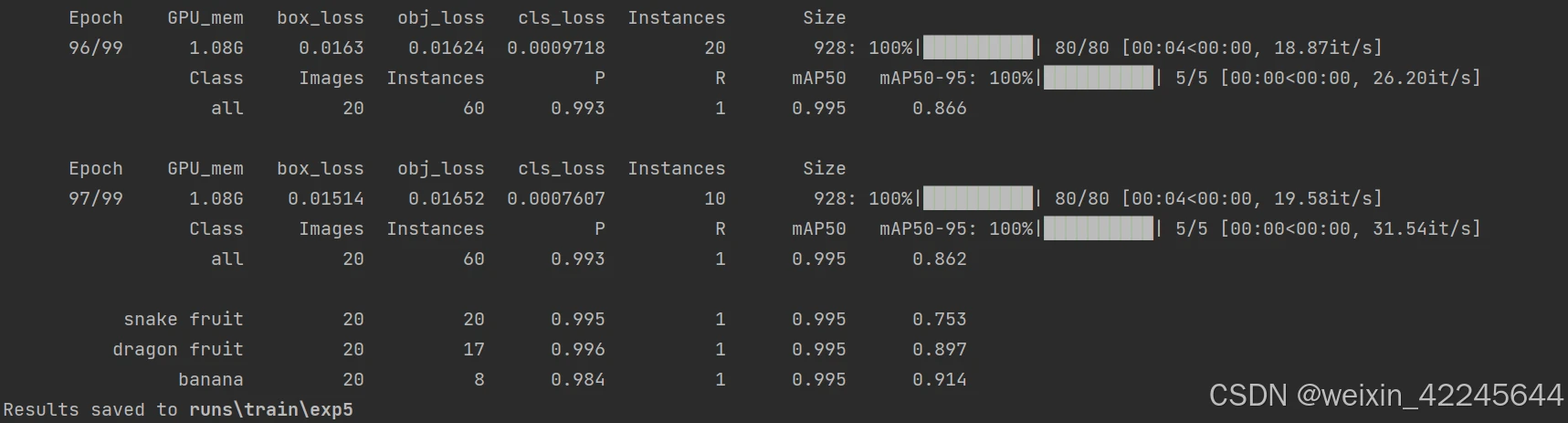Click the epoch 97/99 training progress bar
The width and height of the screenshot is (1568, 423).
[978, 198]
